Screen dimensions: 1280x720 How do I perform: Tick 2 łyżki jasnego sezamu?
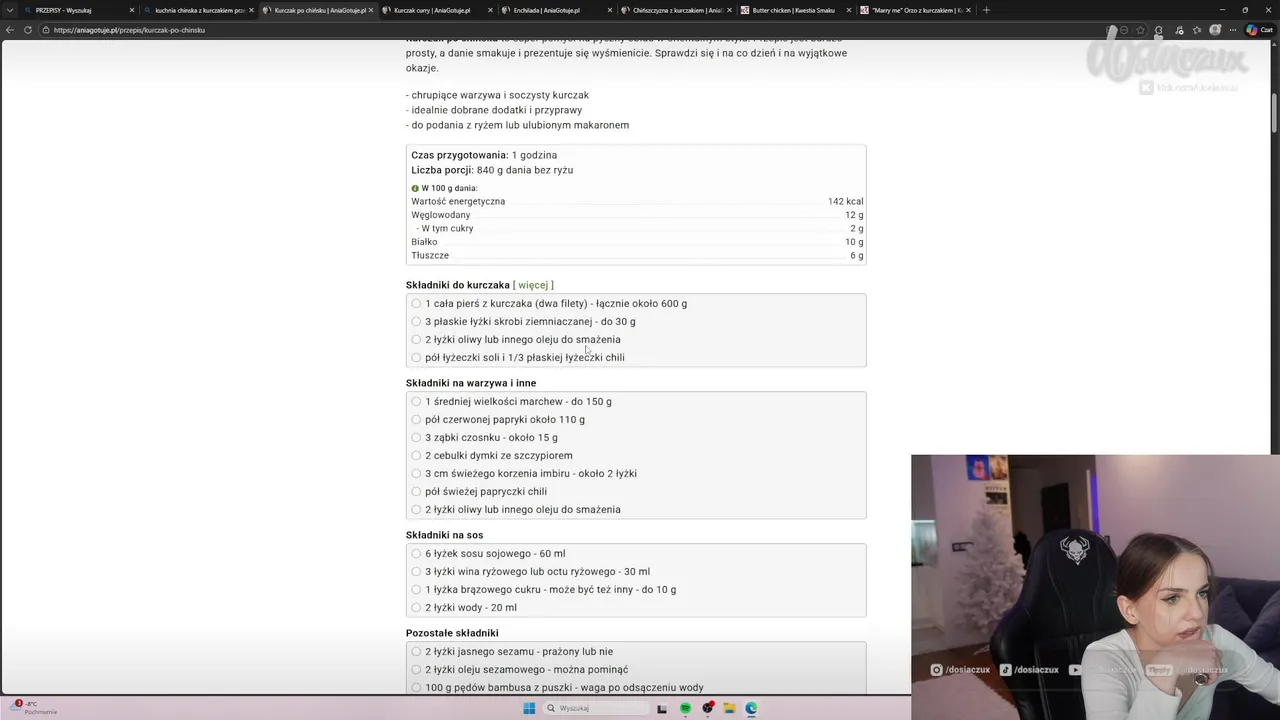[416, 651]
